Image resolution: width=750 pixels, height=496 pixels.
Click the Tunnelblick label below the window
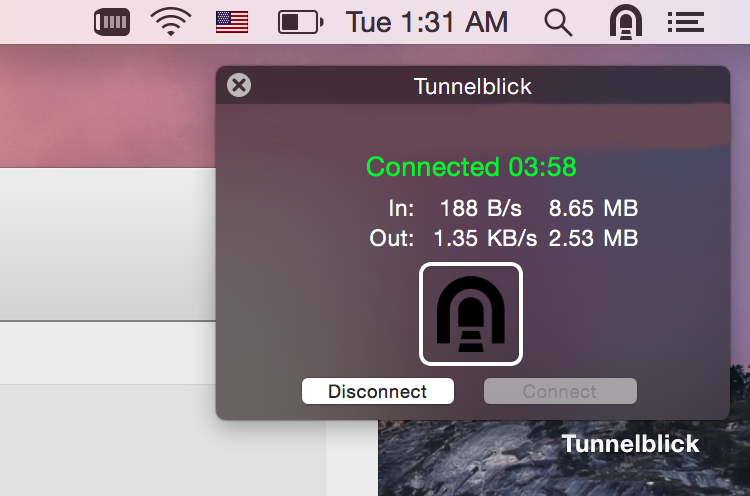pyautogui.click(x=630, y=444)
